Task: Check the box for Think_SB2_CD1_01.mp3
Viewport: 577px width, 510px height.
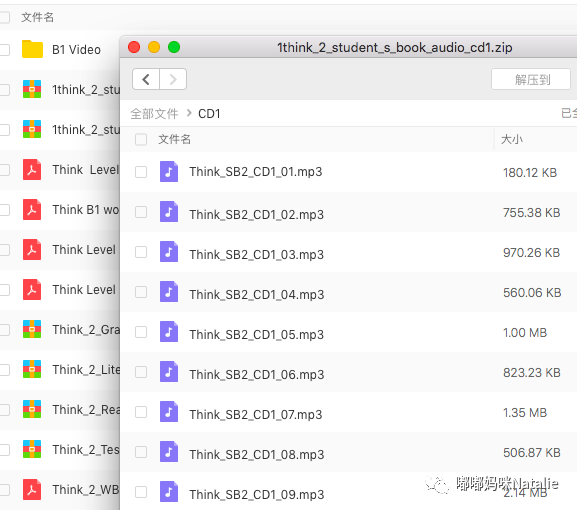Action: (x=141, y=172)
